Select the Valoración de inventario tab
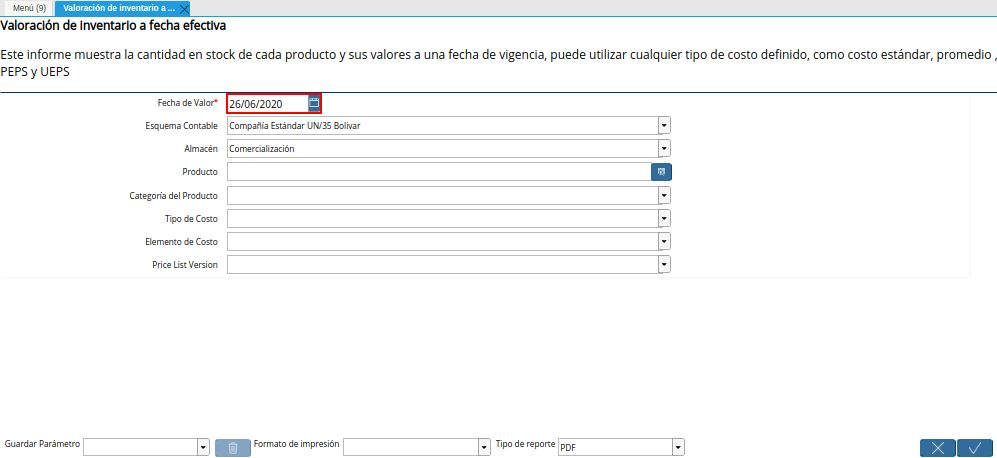This screenshot has height=458, width=997. coord(118,8)
